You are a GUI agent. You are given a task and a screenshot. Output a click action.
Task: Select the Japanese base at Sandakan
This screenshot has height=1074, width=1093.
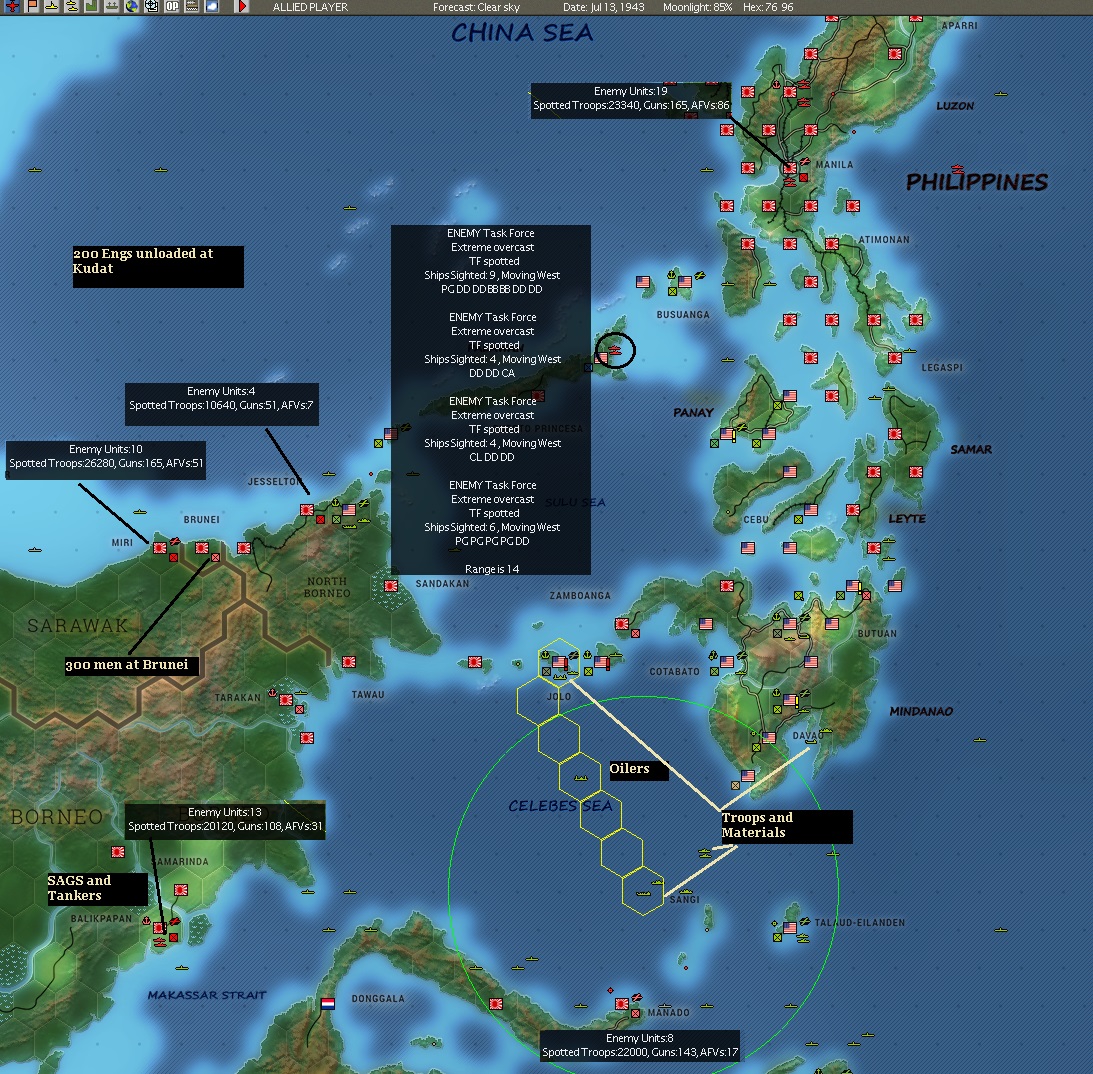tap(391, 586)
